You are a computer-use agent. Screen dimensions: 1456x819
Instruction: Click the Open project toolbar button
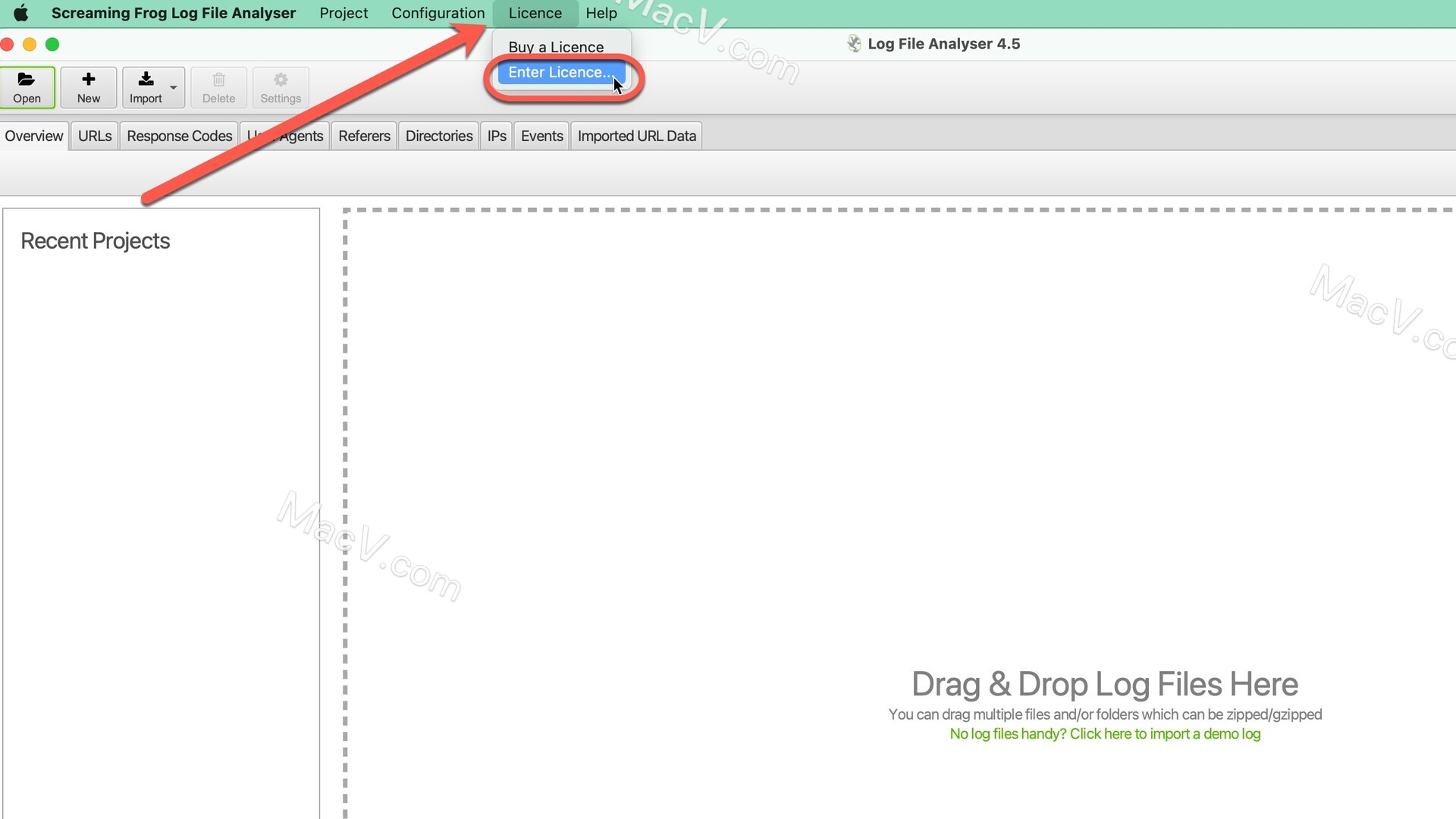[x=27, y=87]
